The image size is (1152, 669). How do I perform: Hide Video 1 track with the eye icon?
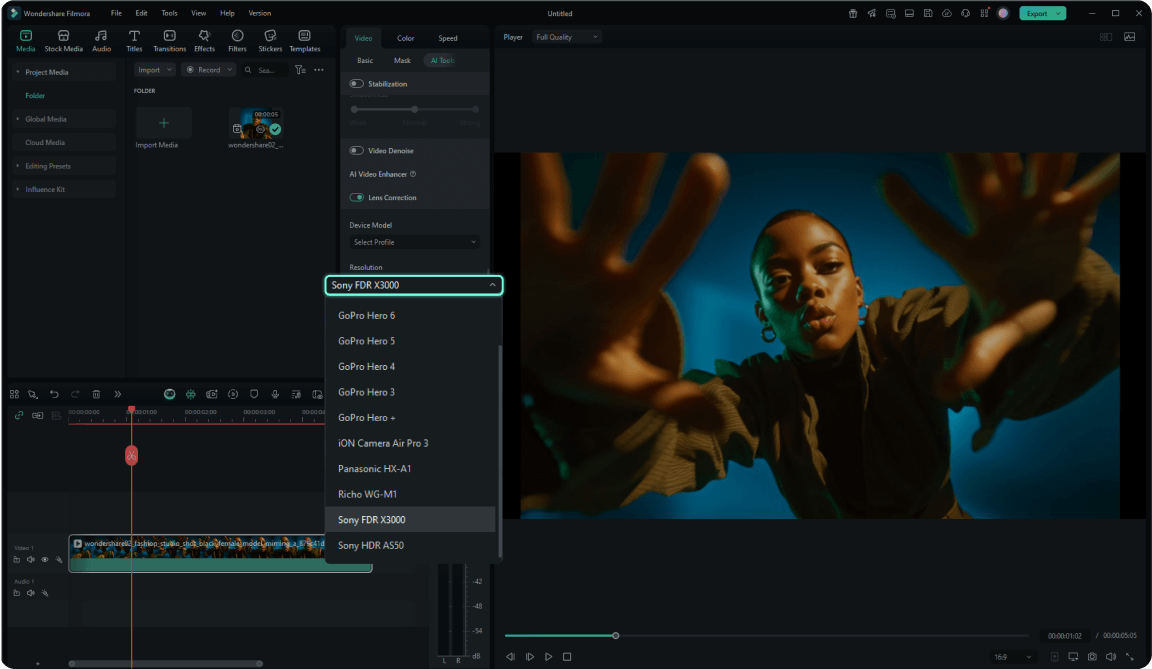45,560
